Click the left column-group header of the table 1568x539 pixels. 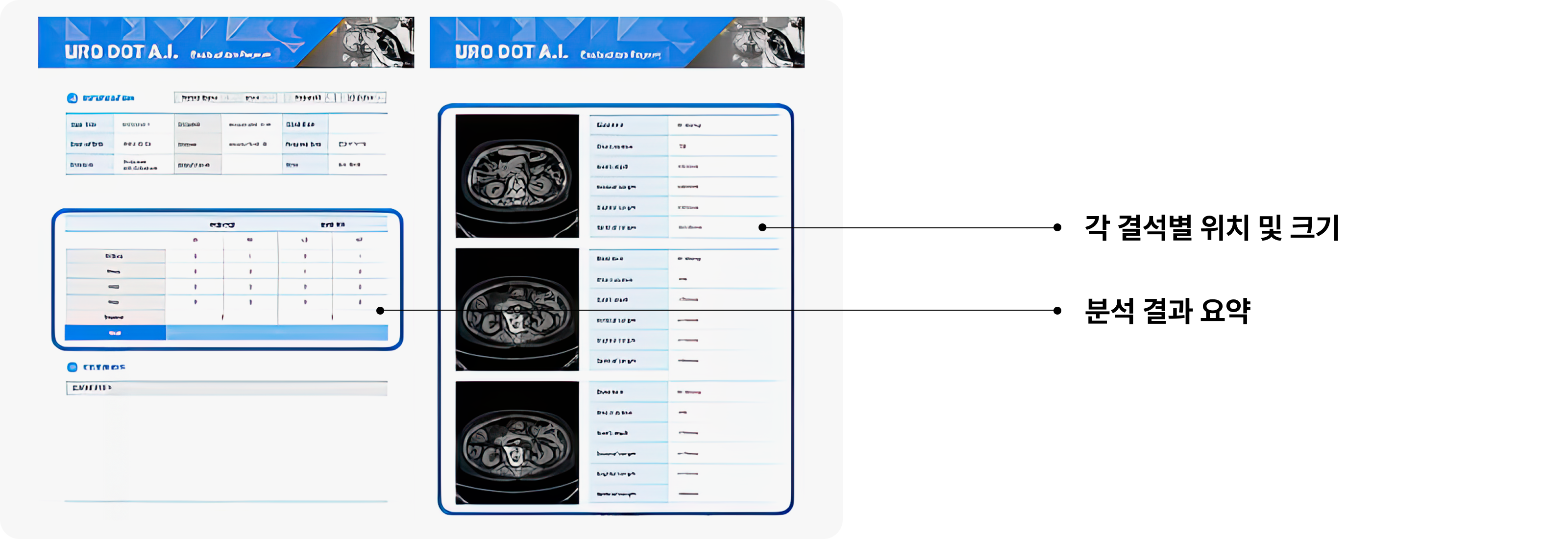(x=222, y=225)
